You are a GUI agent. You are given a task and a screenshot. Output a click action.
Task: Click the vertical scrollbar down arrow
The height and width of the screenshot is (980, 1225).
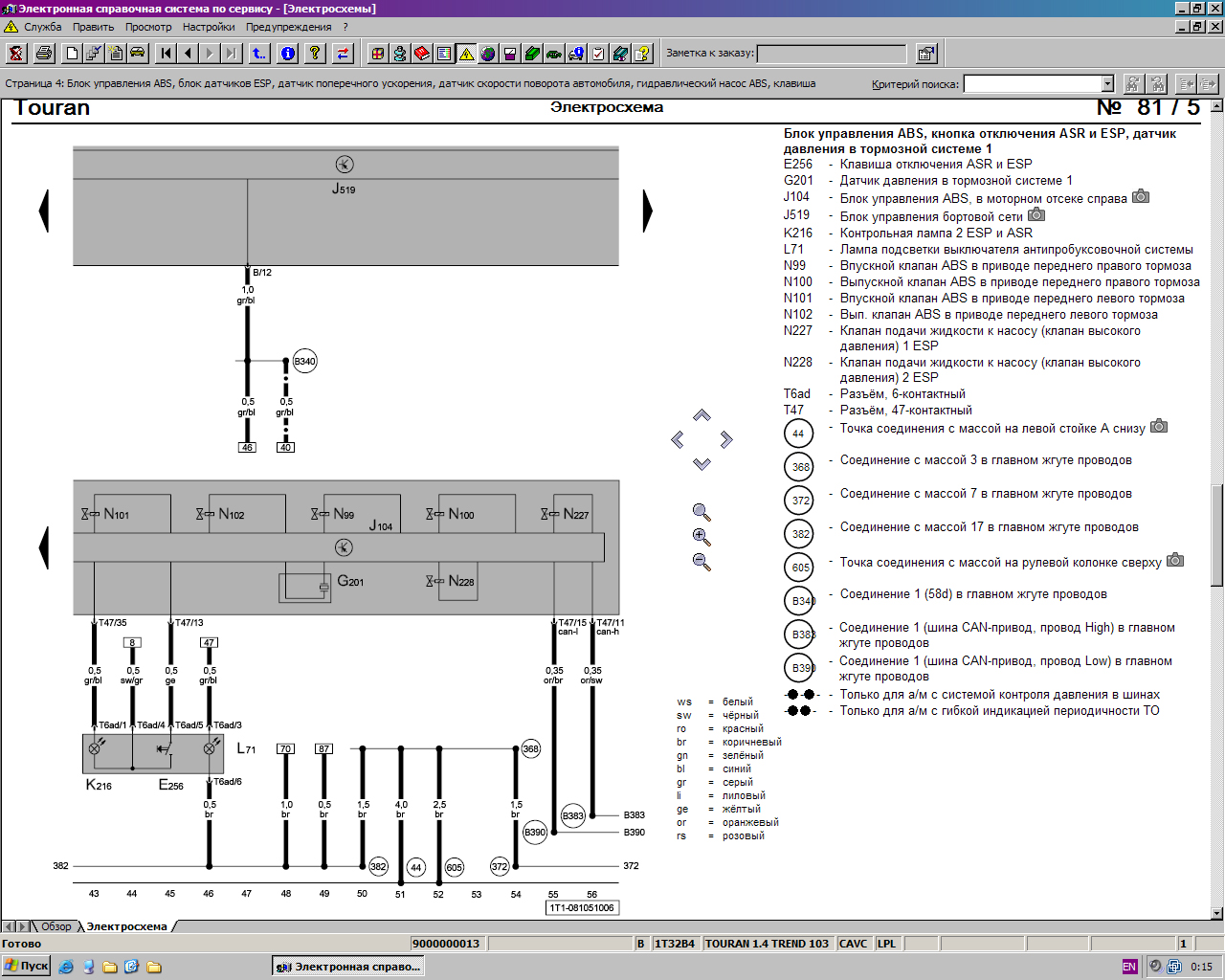pos(1217,913)
